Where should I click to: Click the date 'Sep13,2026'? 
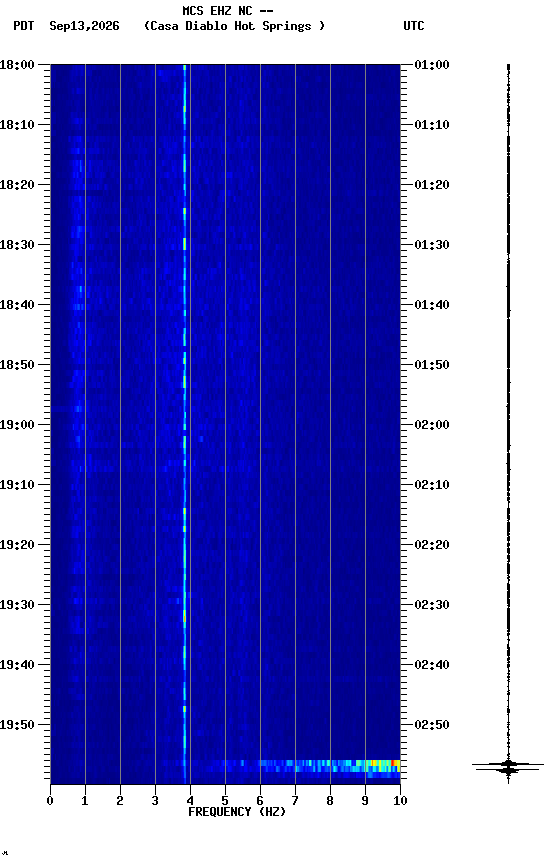pos(84,26)
